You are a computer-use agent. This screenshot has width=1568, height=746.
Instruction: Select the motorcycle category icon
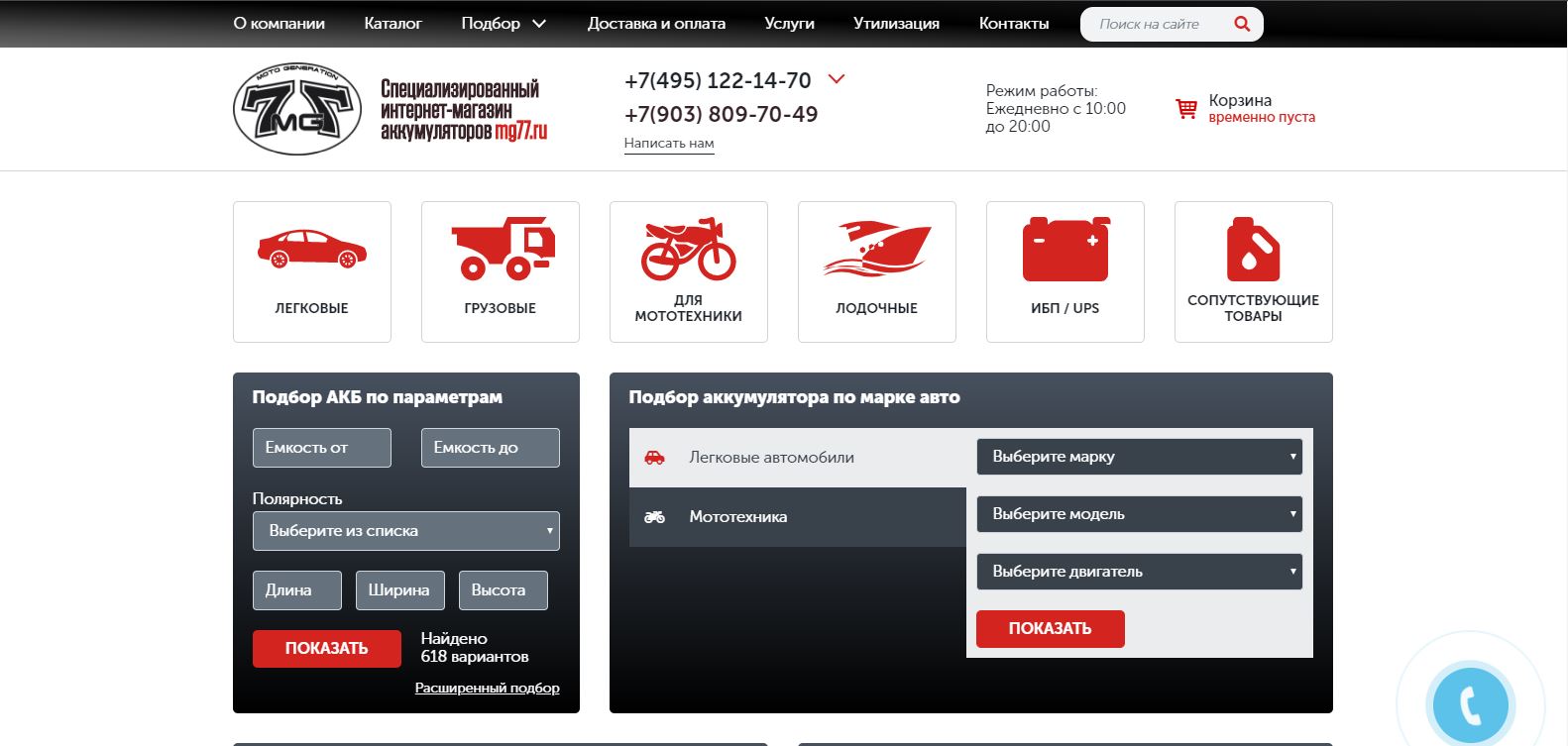pos(689,248)
